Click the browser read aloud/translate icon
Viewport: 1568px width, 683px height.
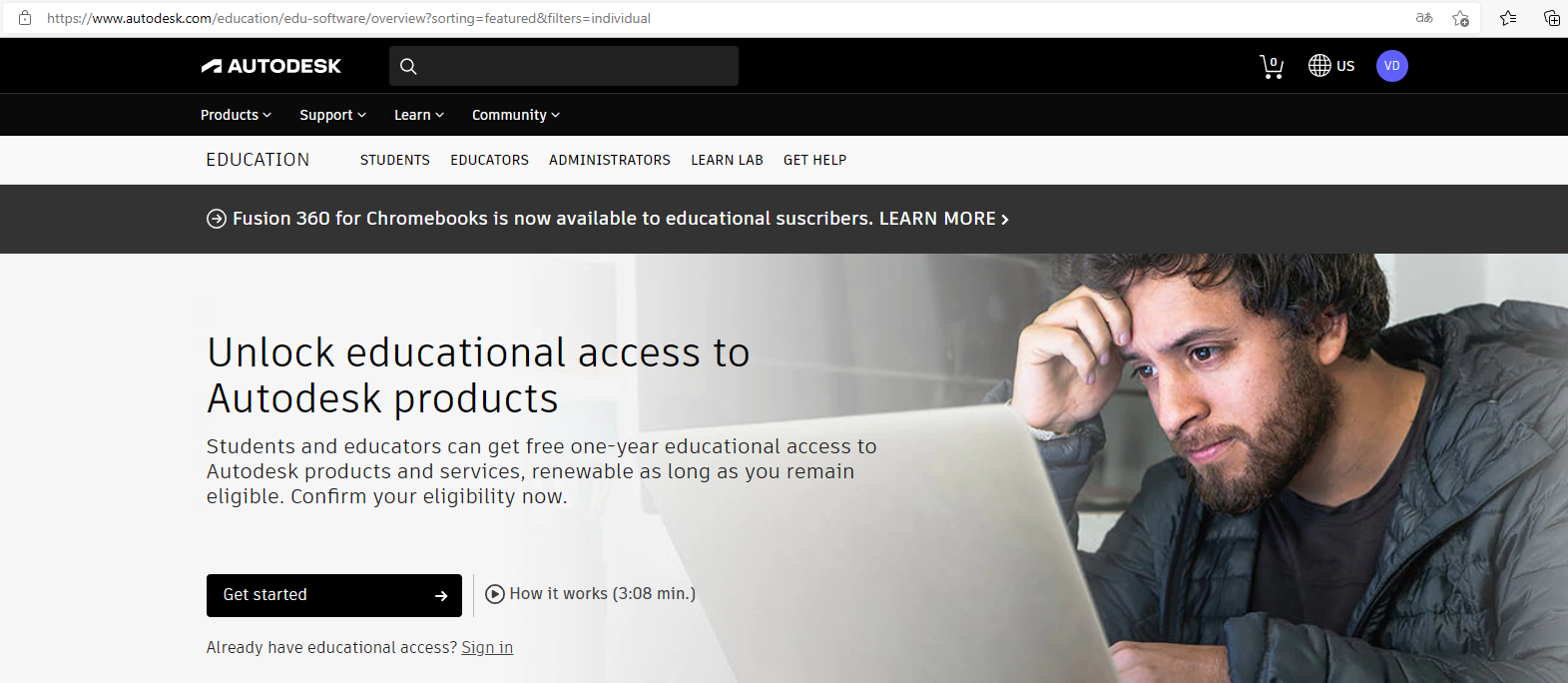[x=1424, y=18]
